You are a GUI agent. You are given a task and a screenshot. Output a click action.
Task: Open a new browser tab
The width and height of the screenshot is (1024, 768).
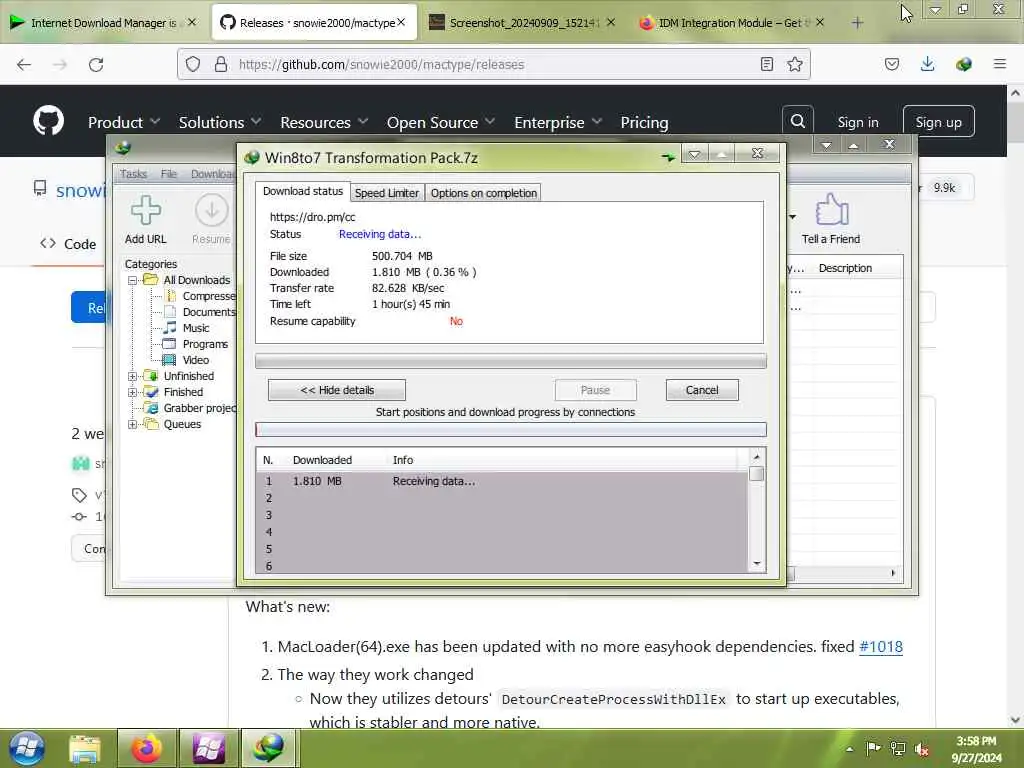[857, 23]
